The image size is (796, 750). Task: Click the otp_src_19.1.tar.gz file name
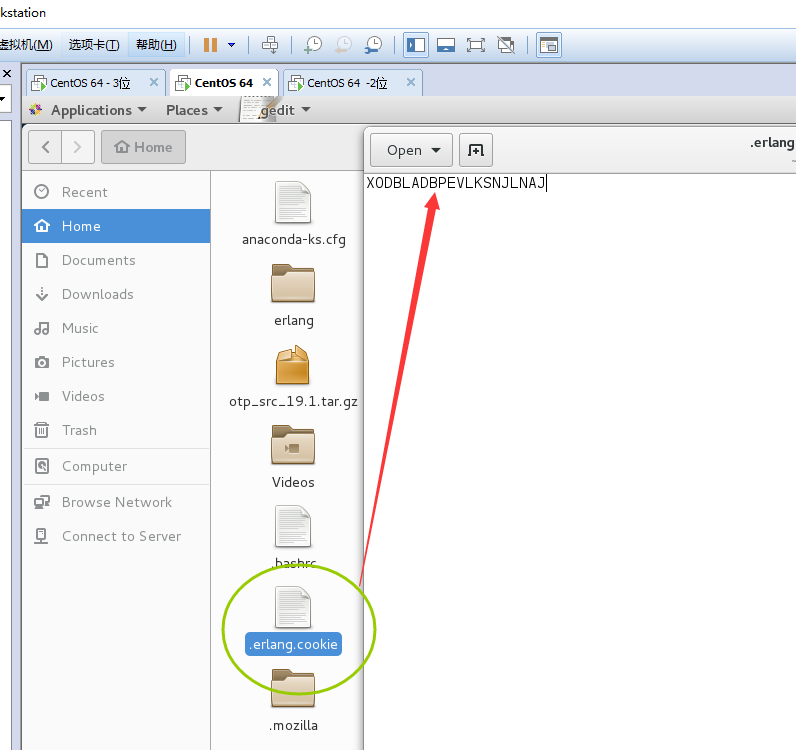click(293, 402)
